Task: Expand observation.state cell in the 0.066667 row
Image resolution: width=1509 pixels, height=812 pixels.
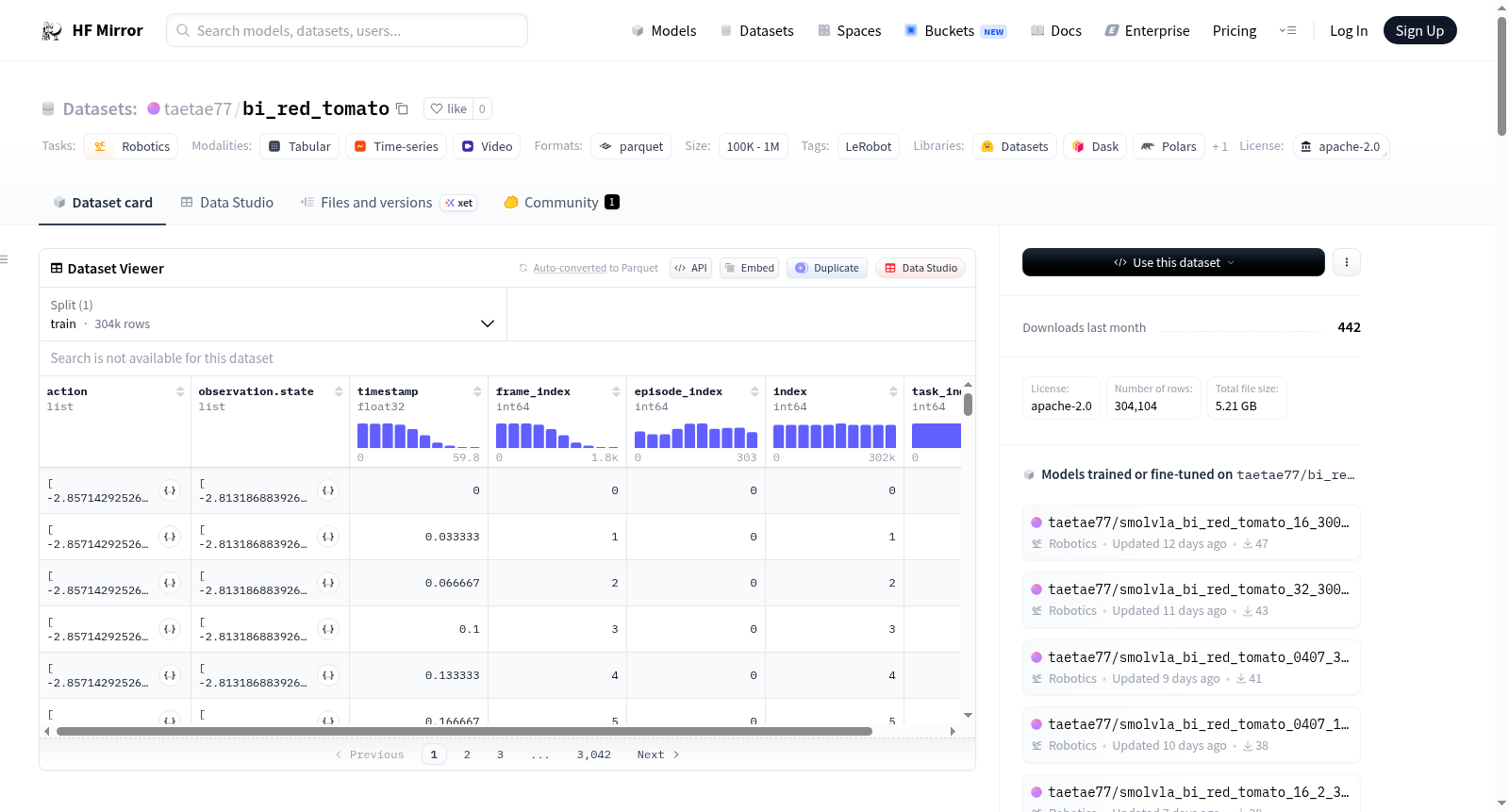Action: click(x=328, y=583)
